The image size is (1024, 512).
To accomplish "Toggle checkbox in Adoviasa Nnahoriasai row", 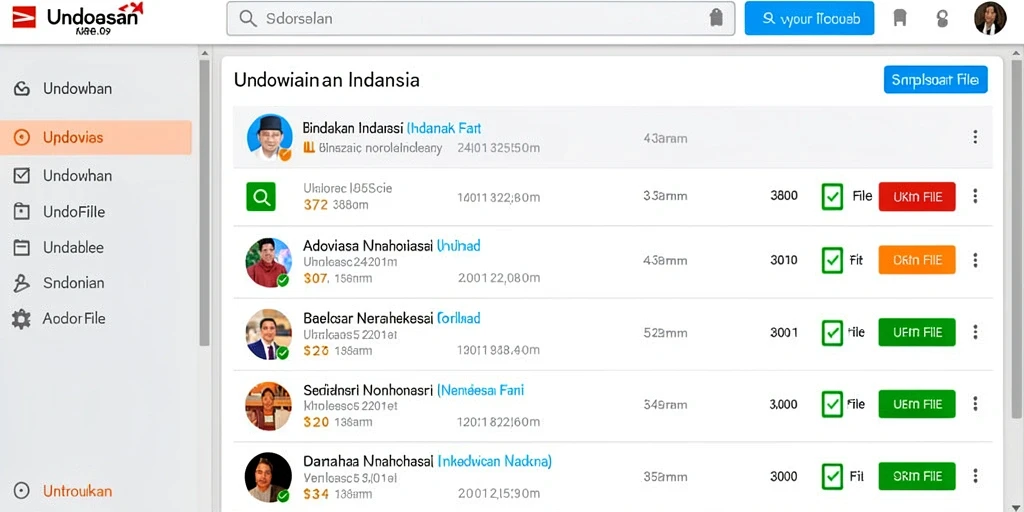I will tap(831, 260).
